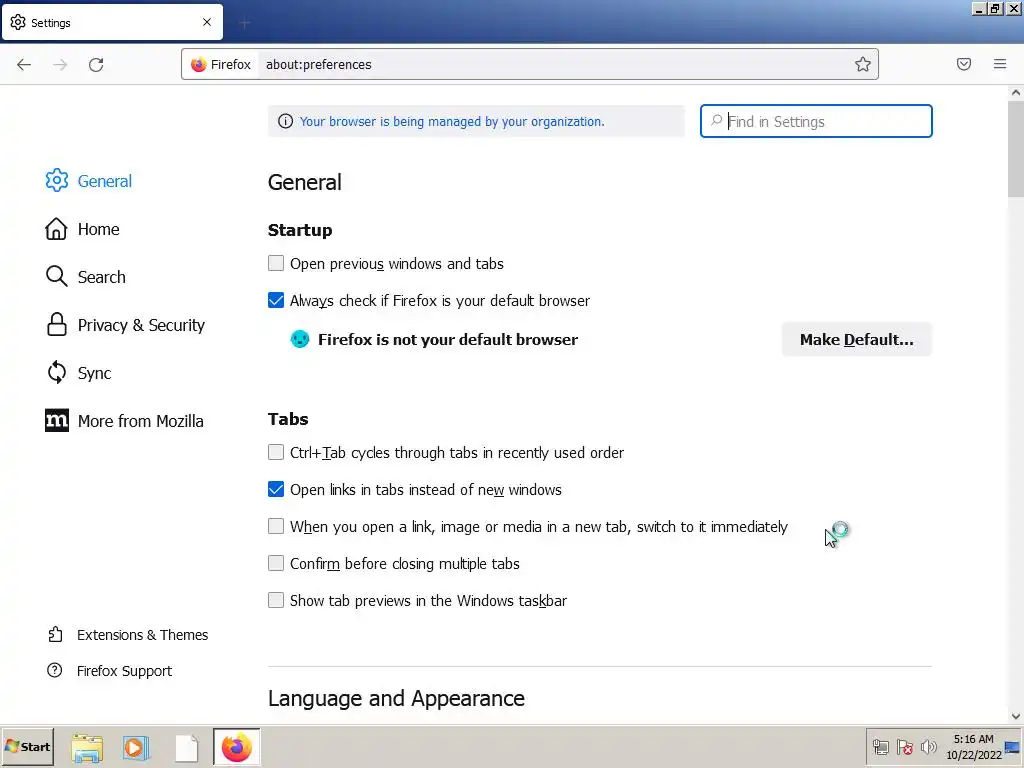The image size is (1024, 768).
Task: Enable tab previews in Windows taskbar
Action: tap(276, 600)
